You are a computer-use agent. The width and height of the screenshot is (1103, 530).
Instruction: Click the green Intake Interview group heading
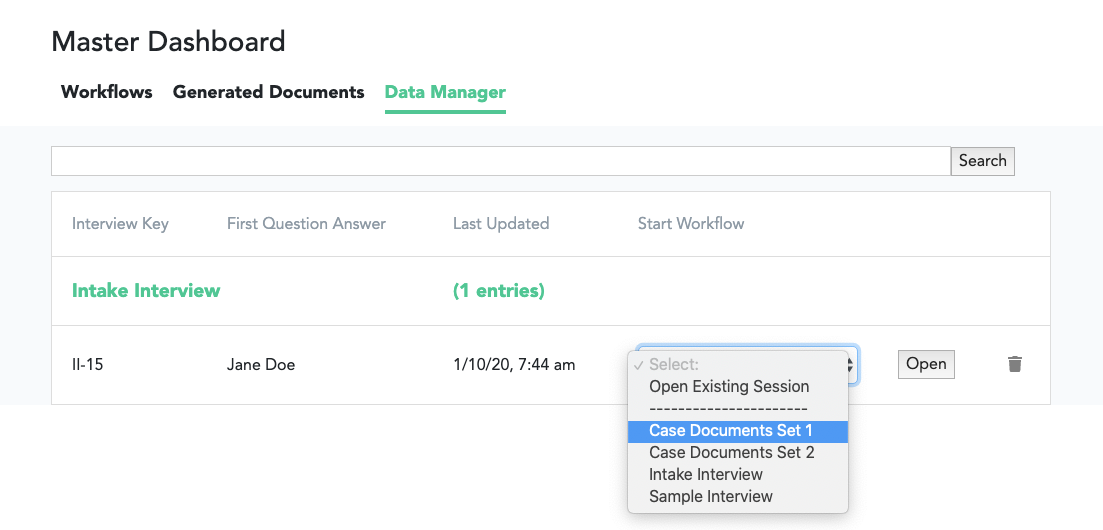pos(146,291)
